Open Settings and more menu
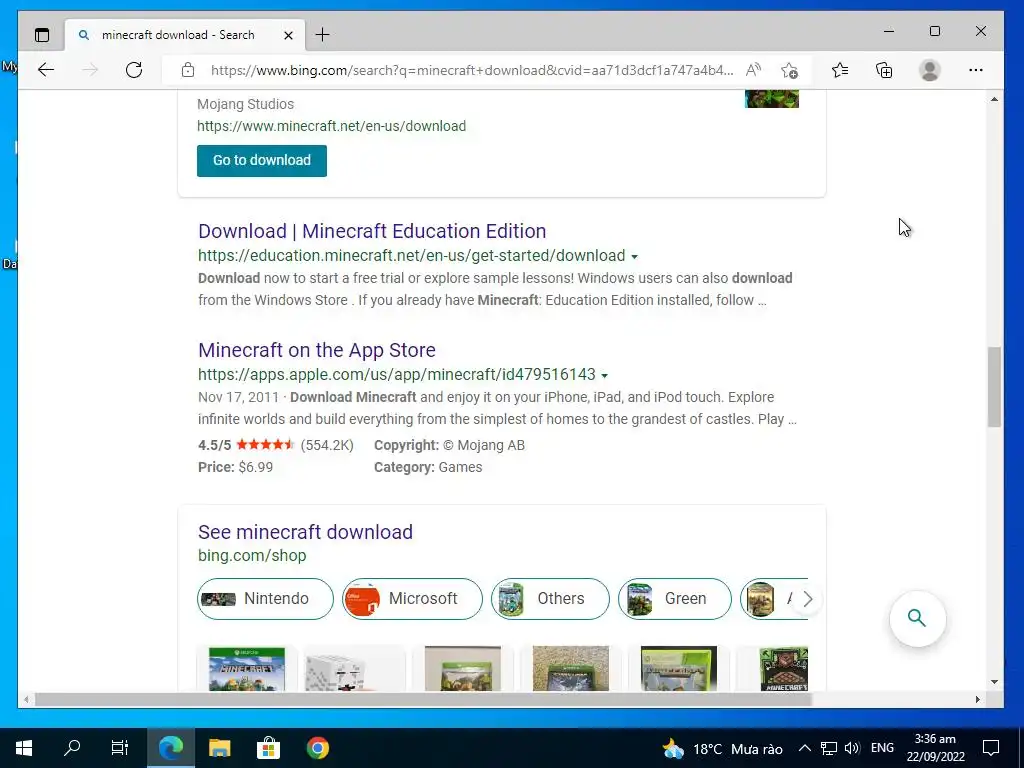This screenshot has height=768, width=1024. pyautogui.click(x=976, y=70)
